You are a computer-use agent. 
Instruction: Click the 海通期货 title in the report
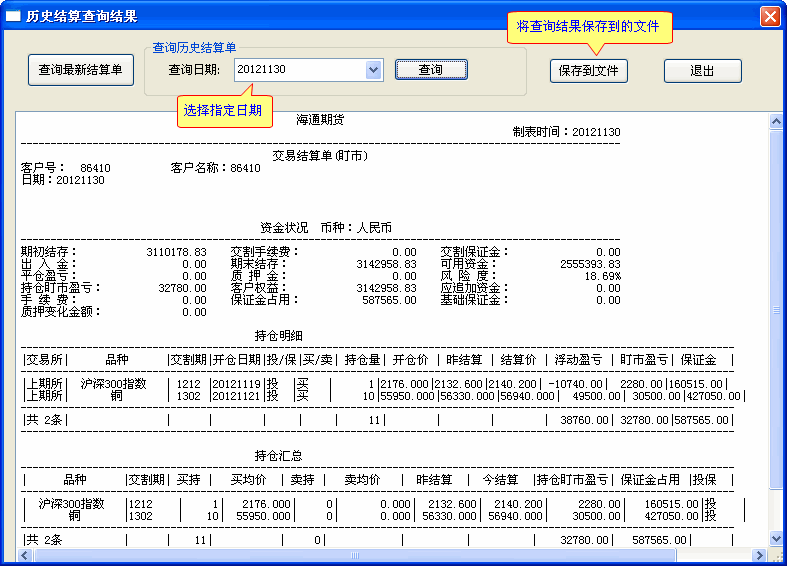(x=320, y=119)
